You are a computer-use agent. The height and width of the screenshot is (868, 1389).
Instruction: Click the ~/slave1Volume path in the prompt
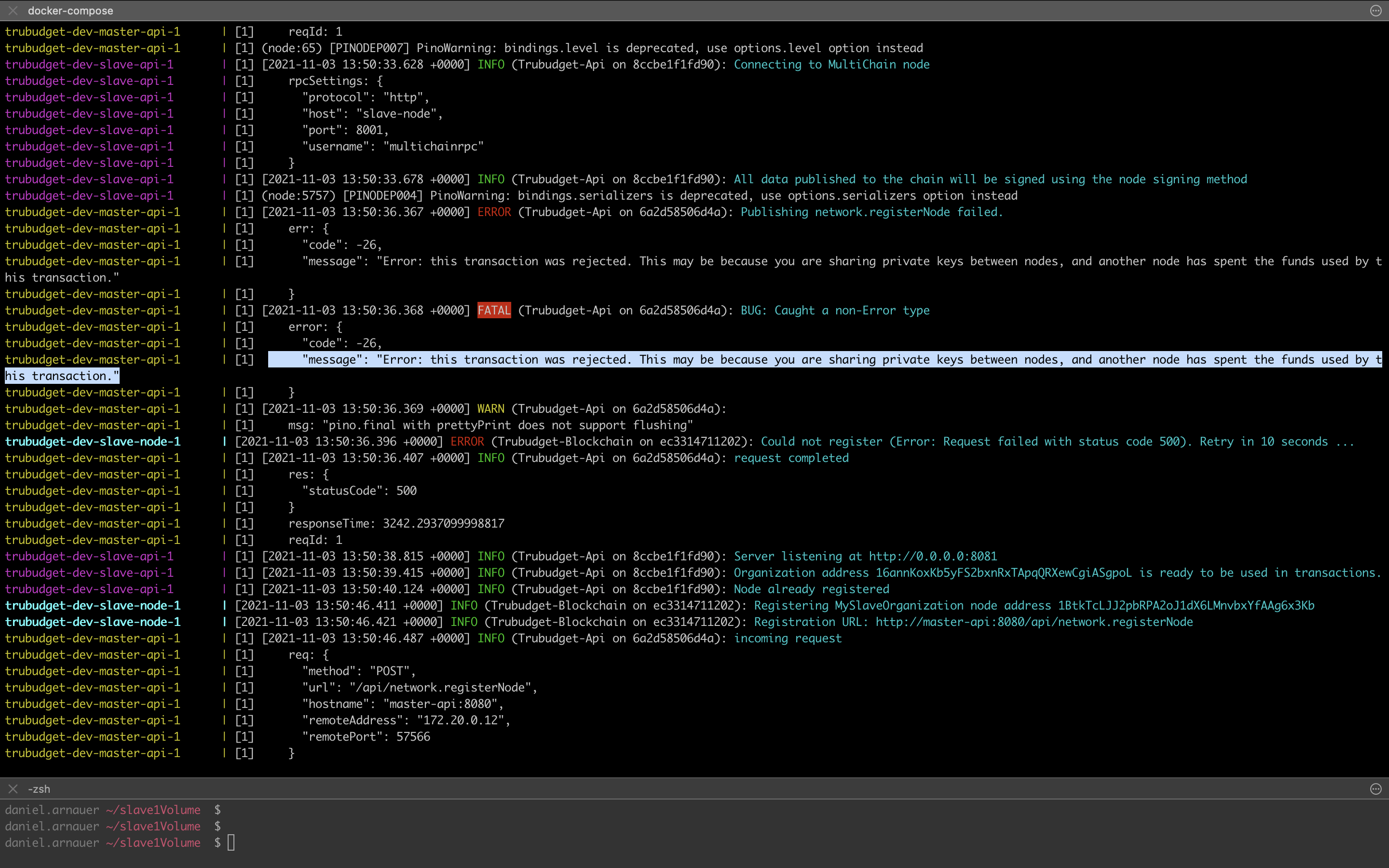click(153, 842)
